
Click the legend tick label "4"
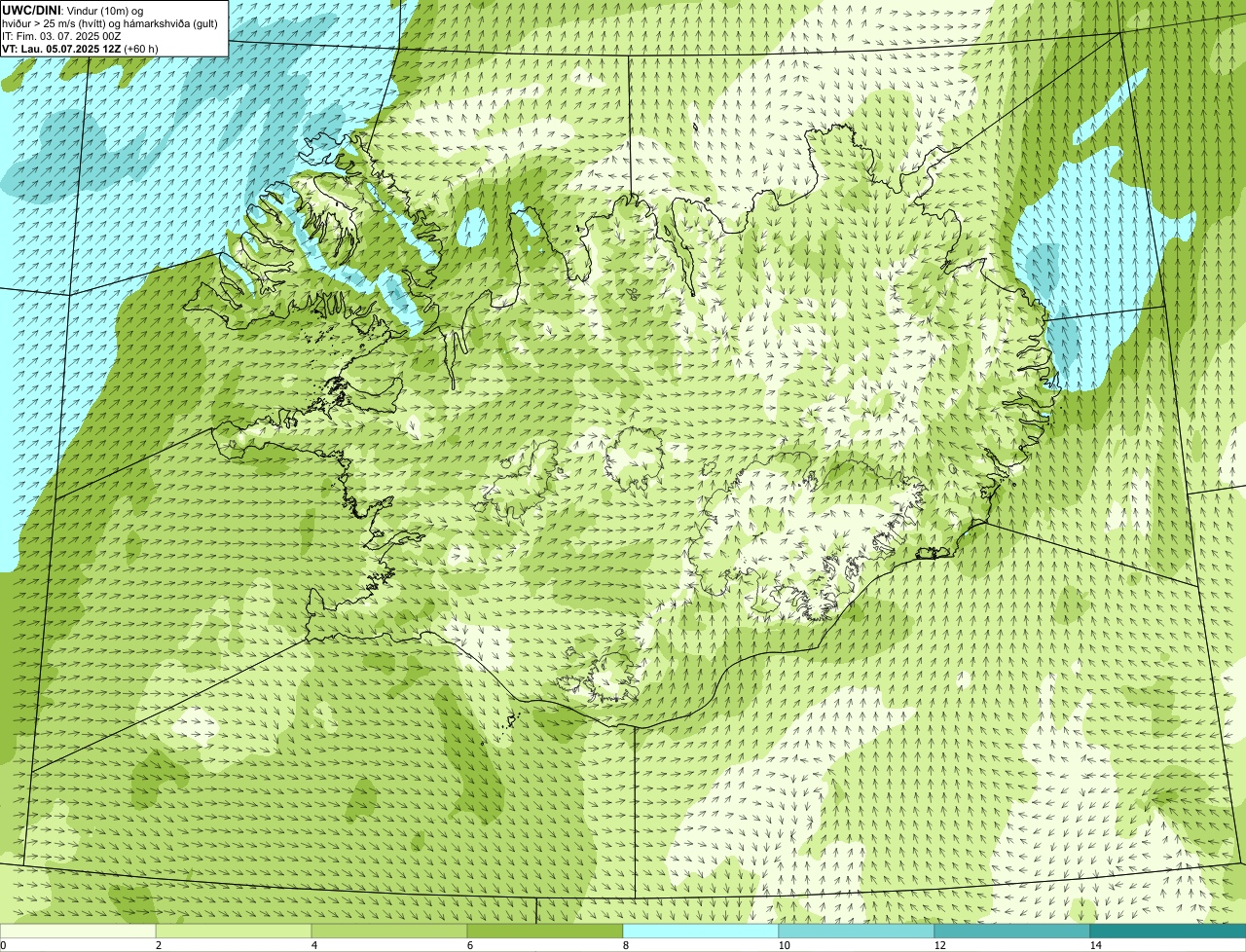(x=313, y=945)
